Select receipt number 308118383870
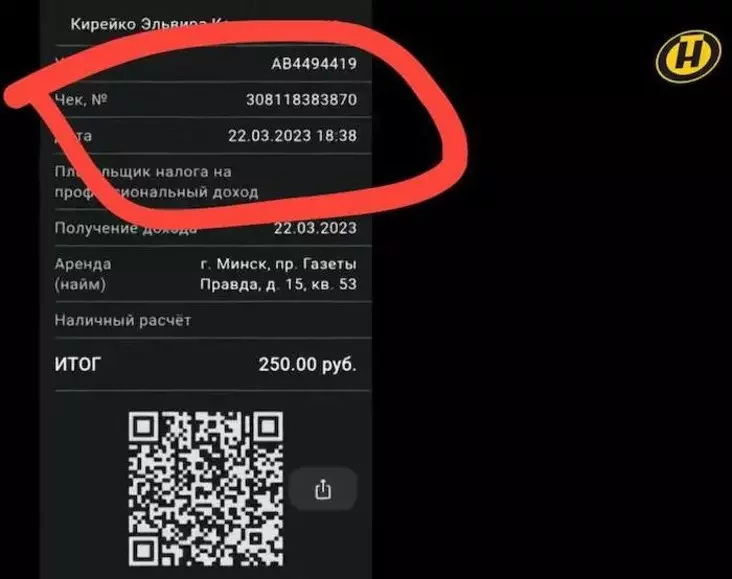732x579 pixels. [x=301, y=99]
